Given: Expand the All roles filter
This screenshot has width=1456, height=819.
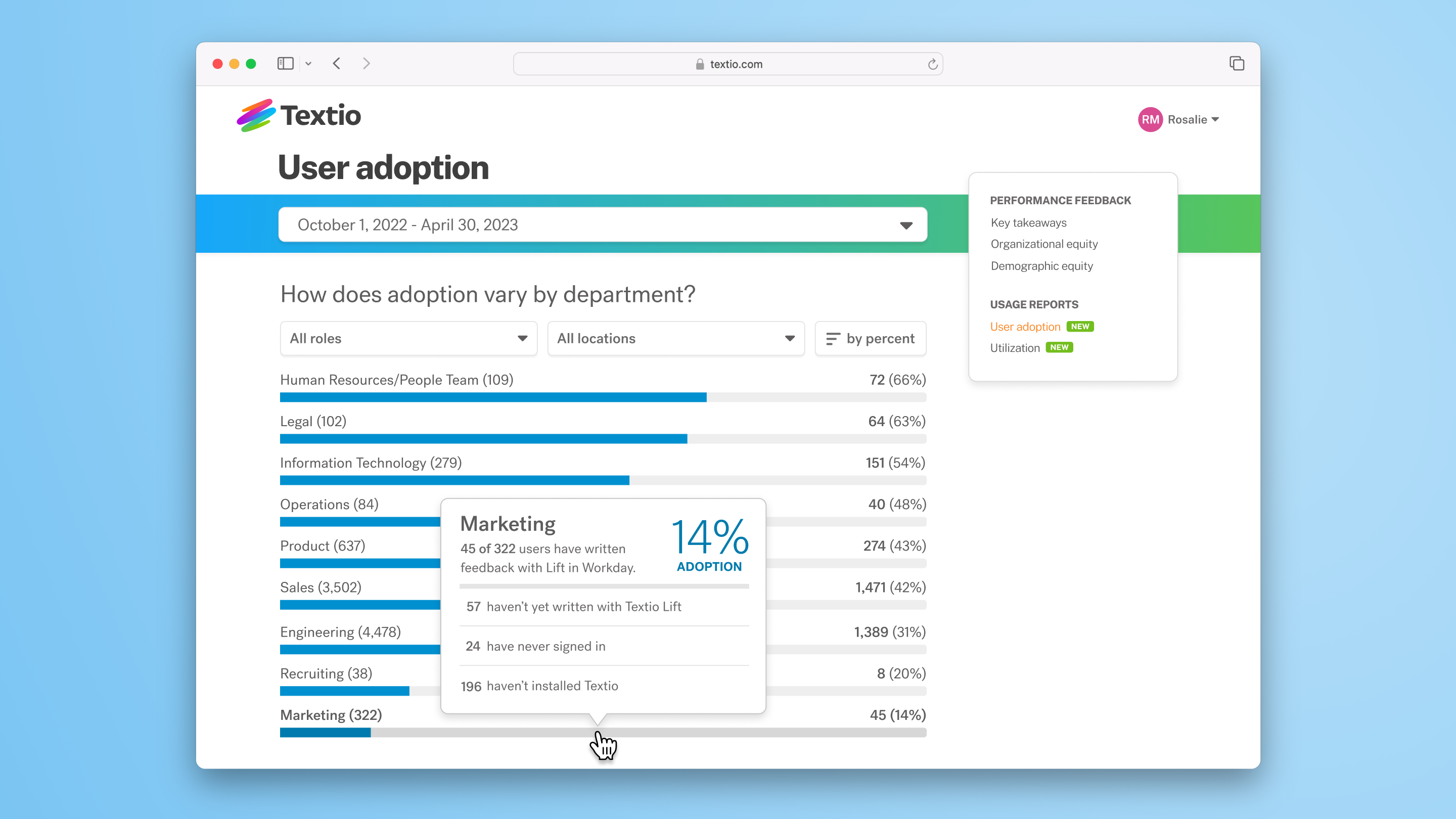Looking at the screenshot, I should tap(408, 339).
